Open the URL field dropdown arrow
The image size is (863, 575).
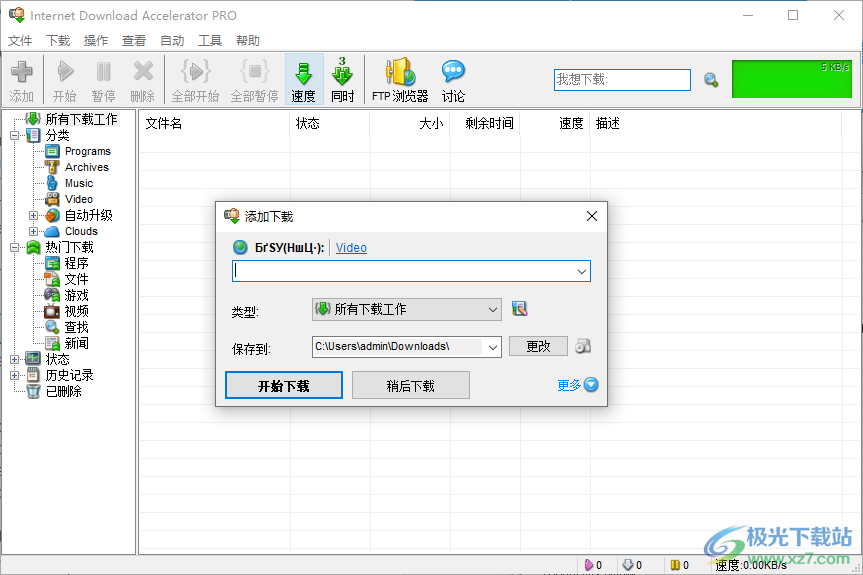582,271
